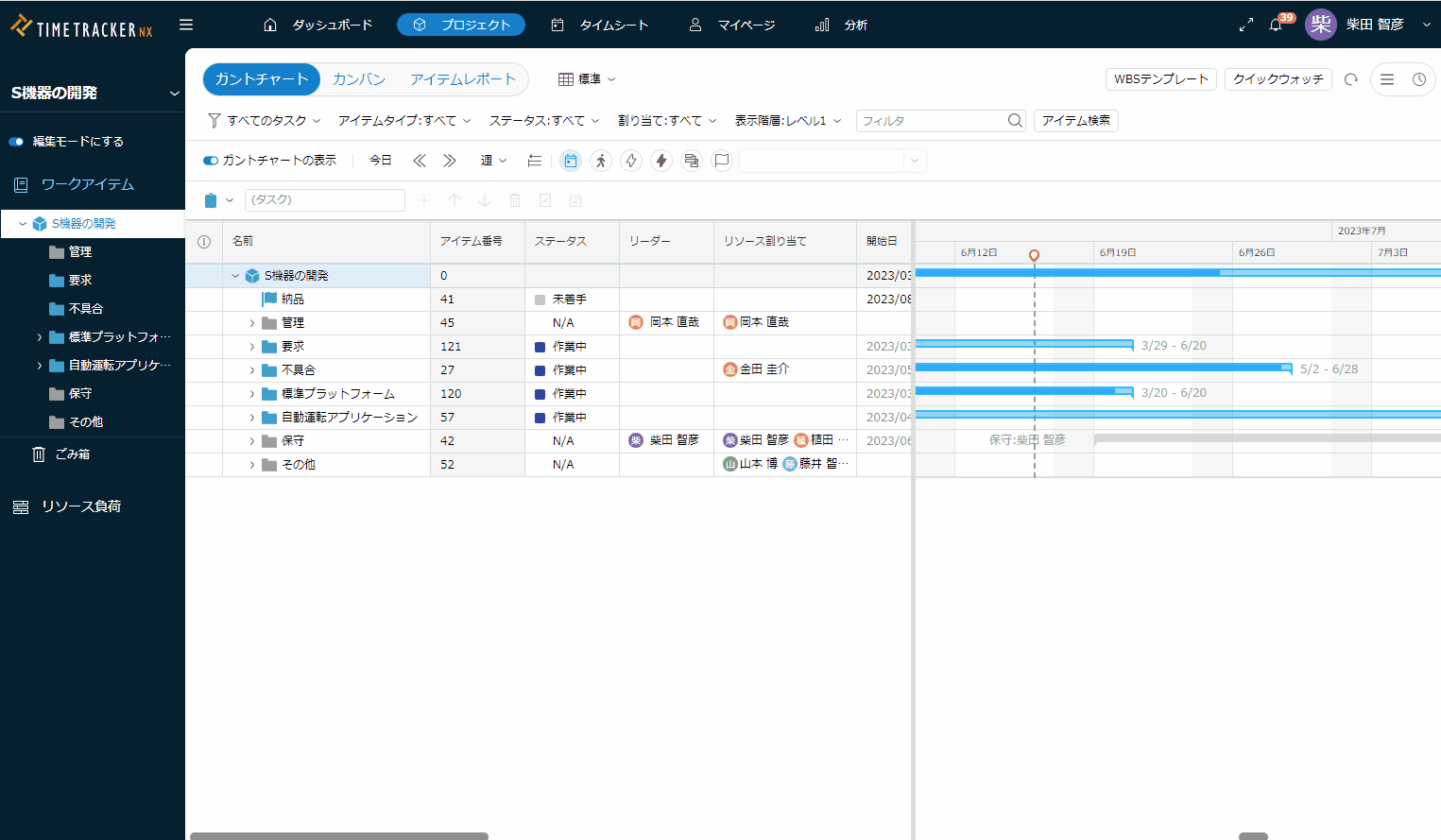Click the fullscreen expand arrows icon
Viewport: 1441px width, 840px height.
pos(1246,26)
